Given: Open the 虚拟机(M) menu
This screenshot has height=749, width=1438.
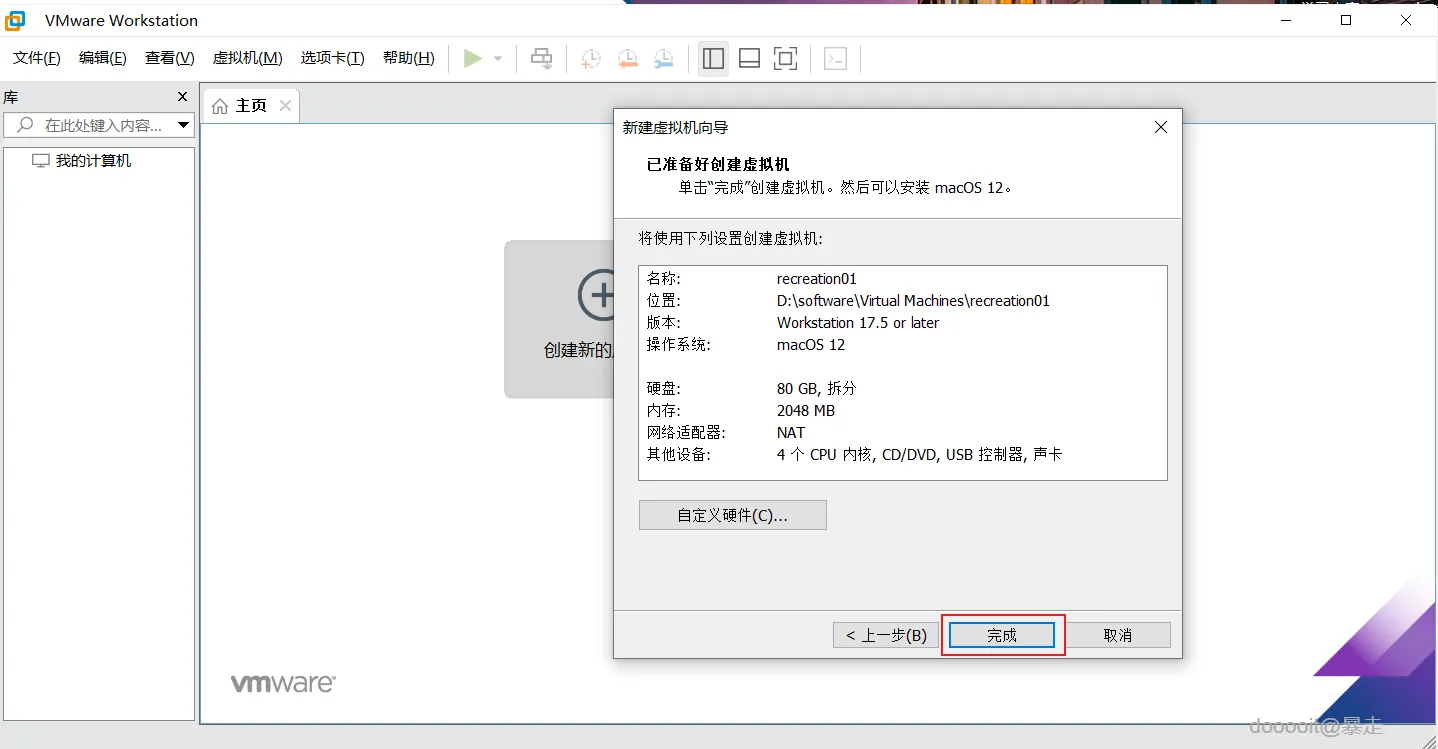Looking at the screenshot, I should pos(247,57).
